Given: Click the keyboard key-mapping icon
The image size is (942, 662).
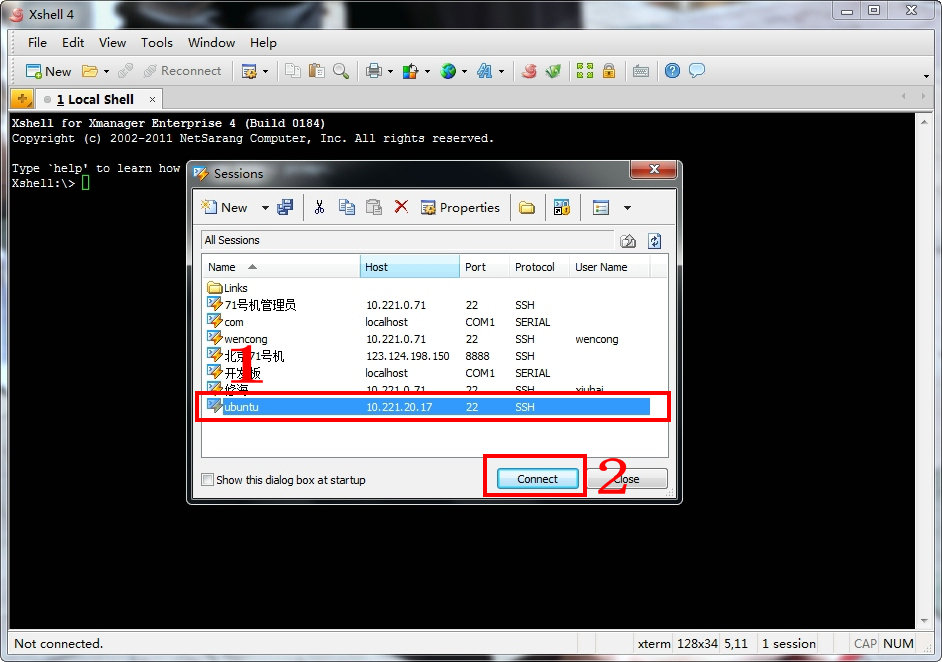Looking at the screenshot, I should tap(641, 71).
